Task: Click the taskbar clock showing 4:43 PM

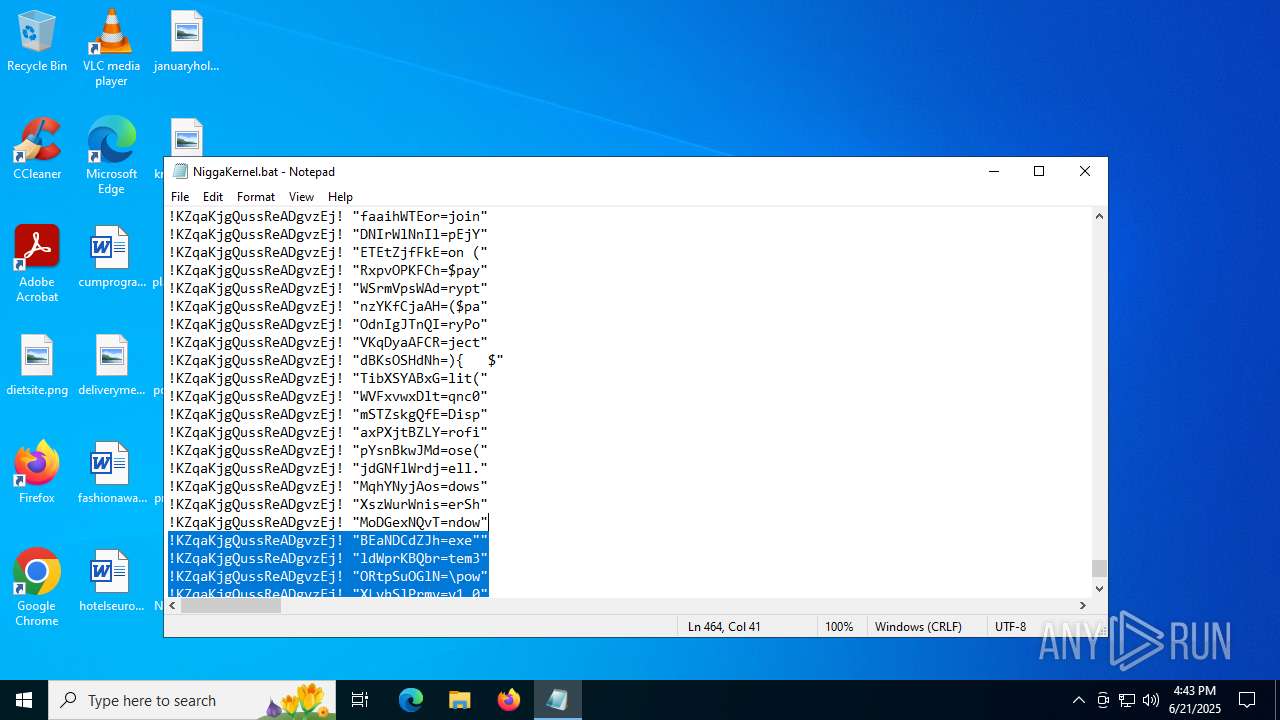Action: tap(1195, 700)
